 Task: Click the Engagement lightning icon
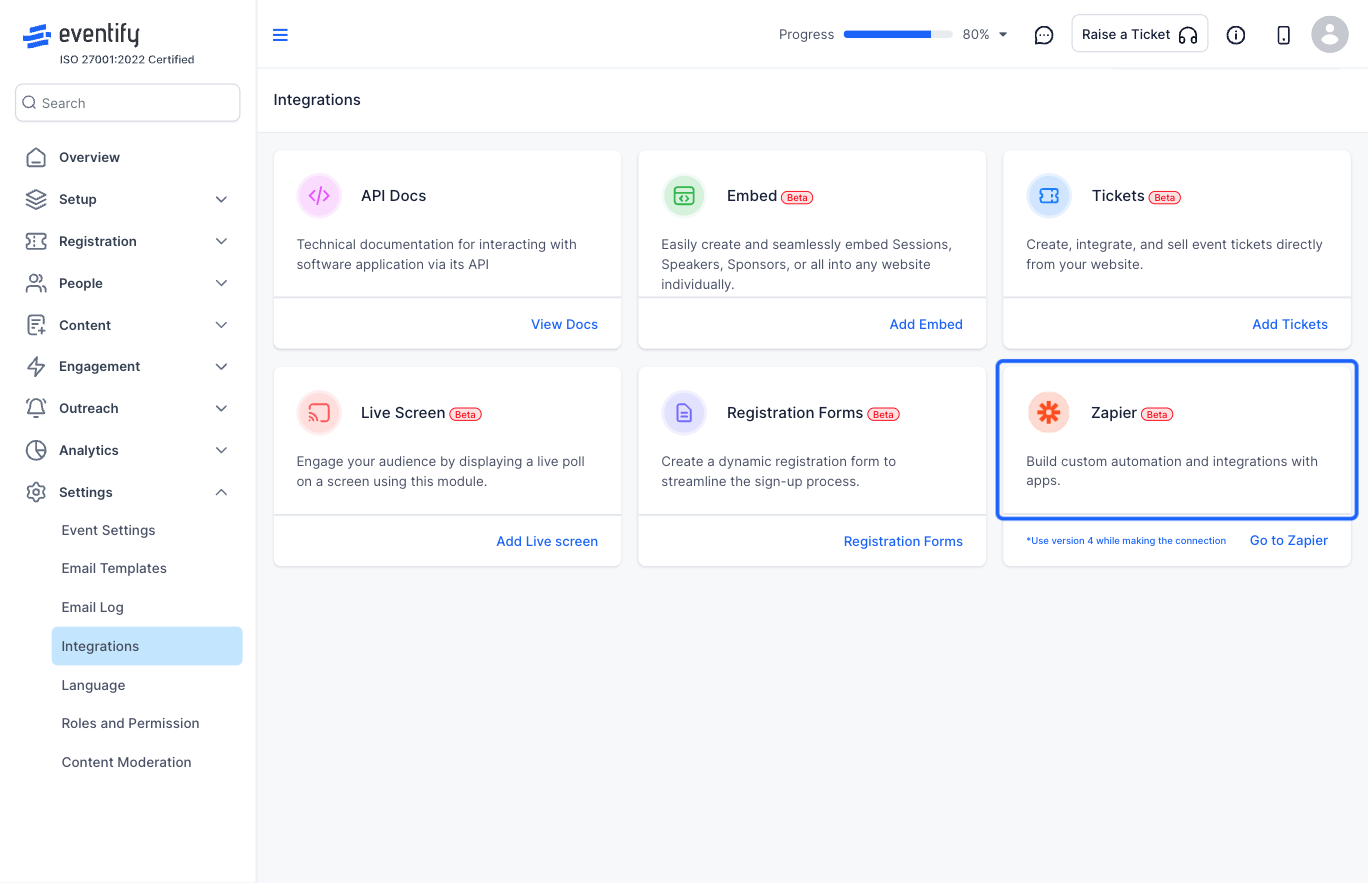36,366
